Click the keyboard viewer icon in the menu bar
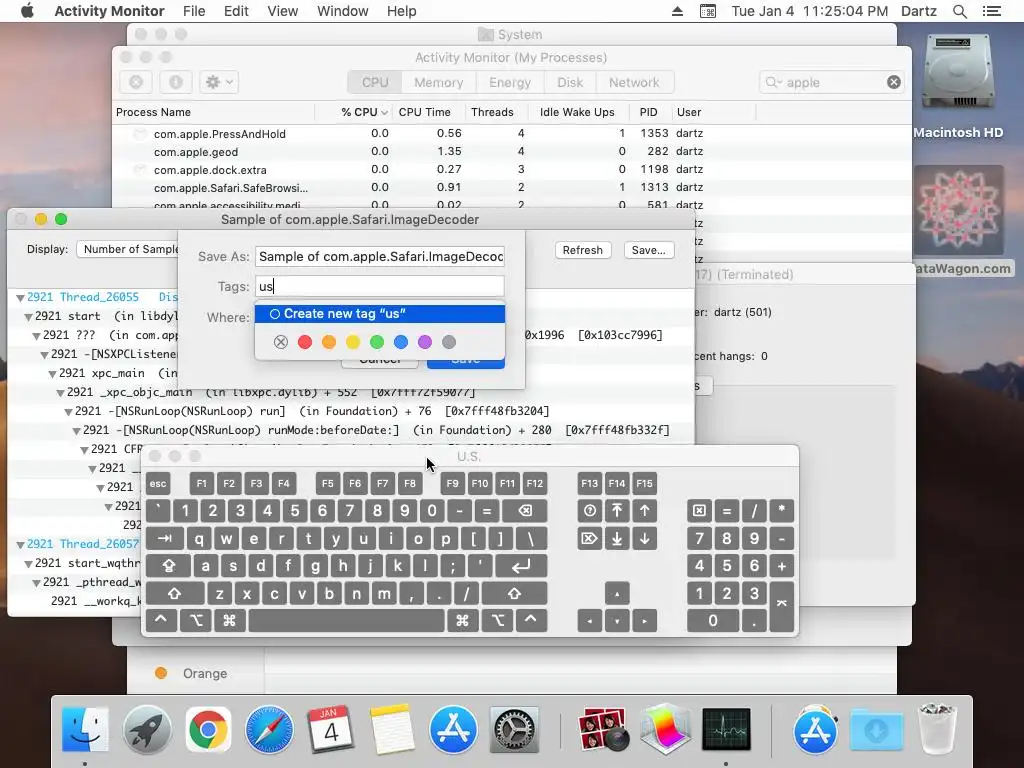Image resolution: width=1024 pixels, height=768 pixels. tap(708, 11)
